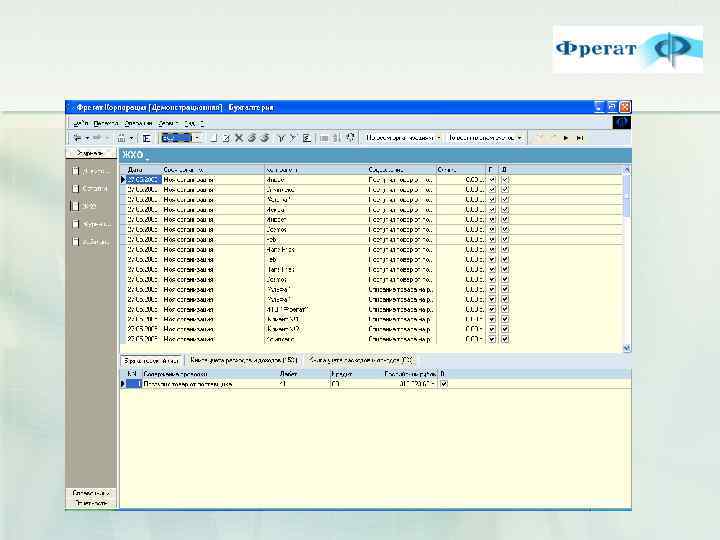Click the back navigation arrow icon

[x=78, y=138]
